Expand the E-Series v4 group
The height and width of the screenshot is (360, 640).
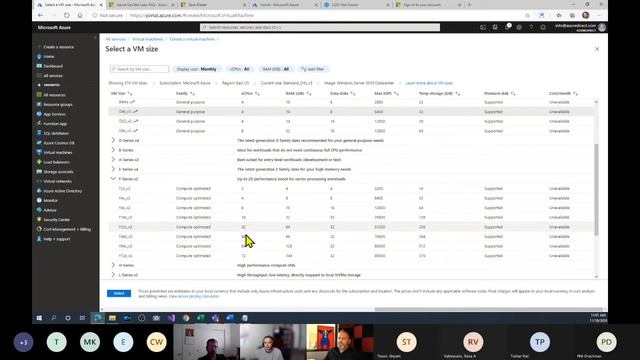pos(113,169)
